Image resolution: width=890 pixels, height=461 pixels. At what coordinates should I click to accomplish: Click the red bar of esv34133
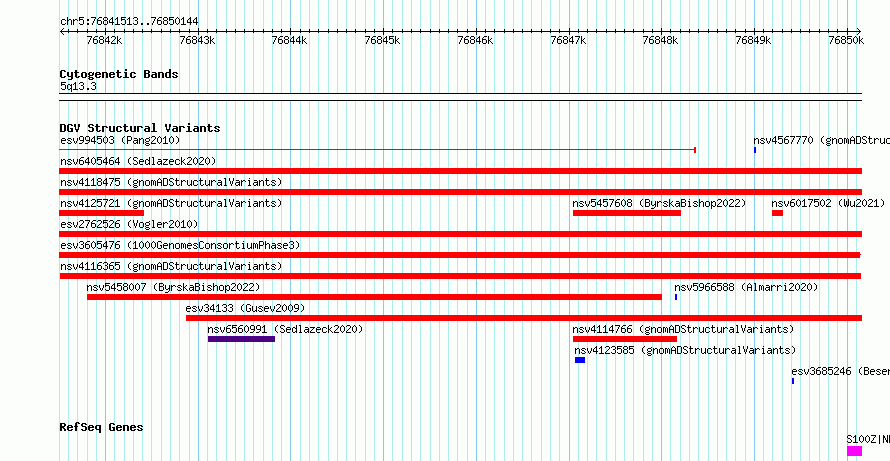tap(524, 318)
